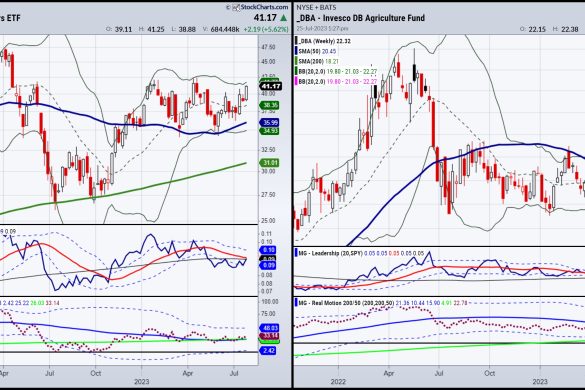Image resolution: width=585 pixels, height=390 pixels.
Task: Click the MG - Real Motion legend marker
Action: coord(296,303)
